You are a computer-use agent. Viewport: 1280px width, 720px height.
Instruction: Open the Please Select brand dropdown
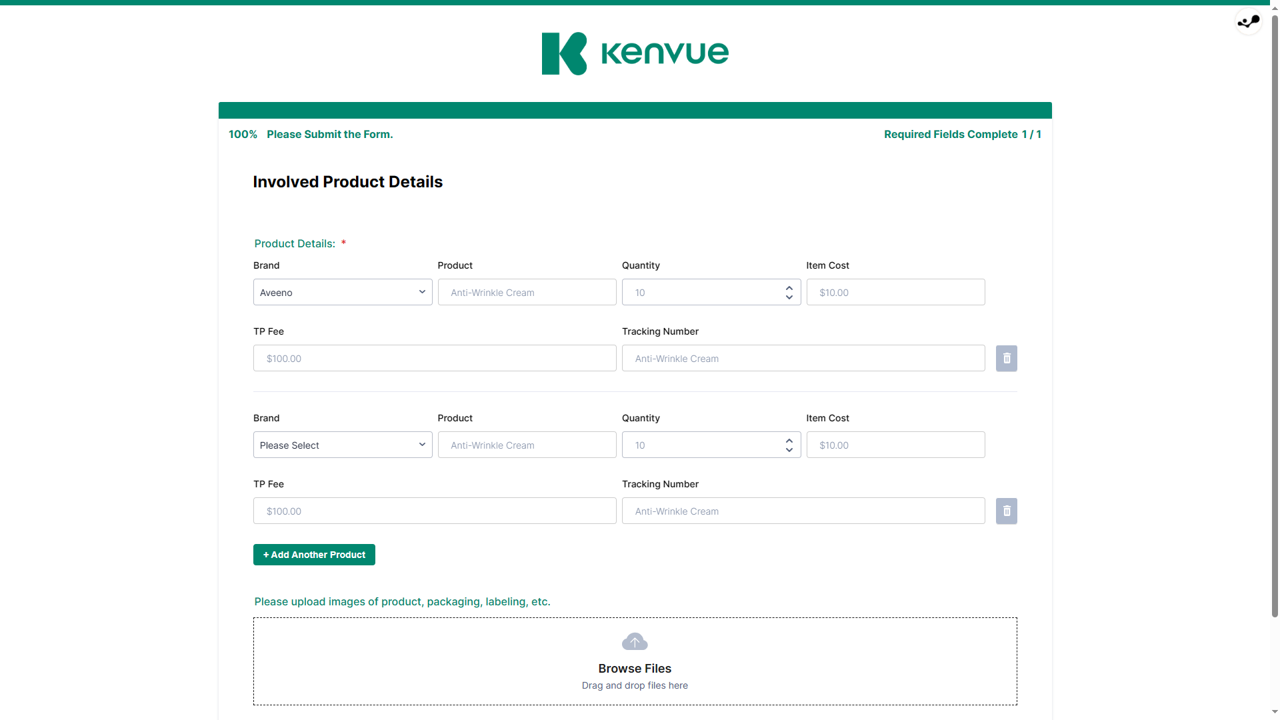point(342,444)
